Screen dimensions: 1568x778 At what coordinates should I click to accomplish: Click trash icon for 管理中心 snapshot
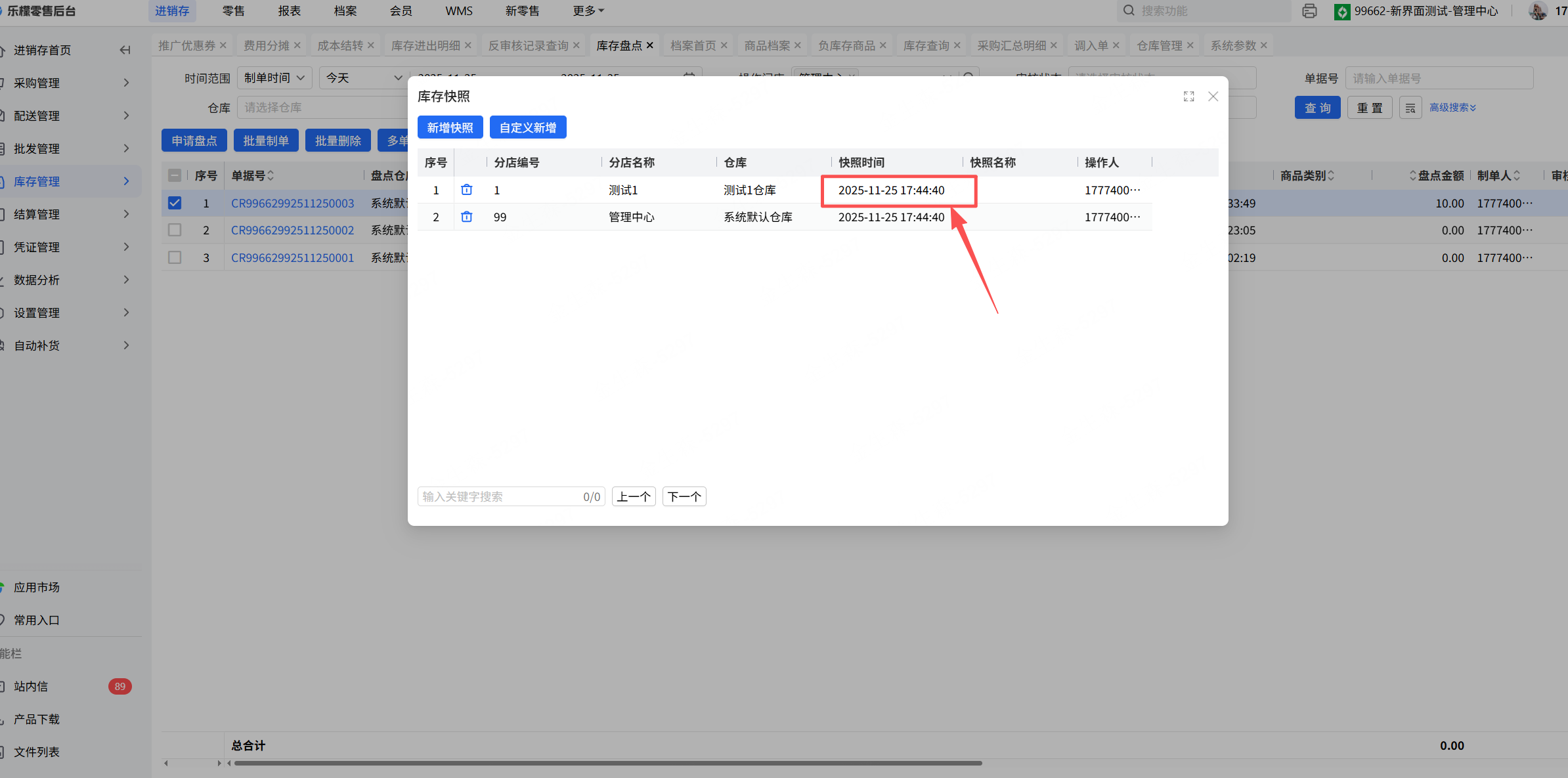[x=466, y=217]
